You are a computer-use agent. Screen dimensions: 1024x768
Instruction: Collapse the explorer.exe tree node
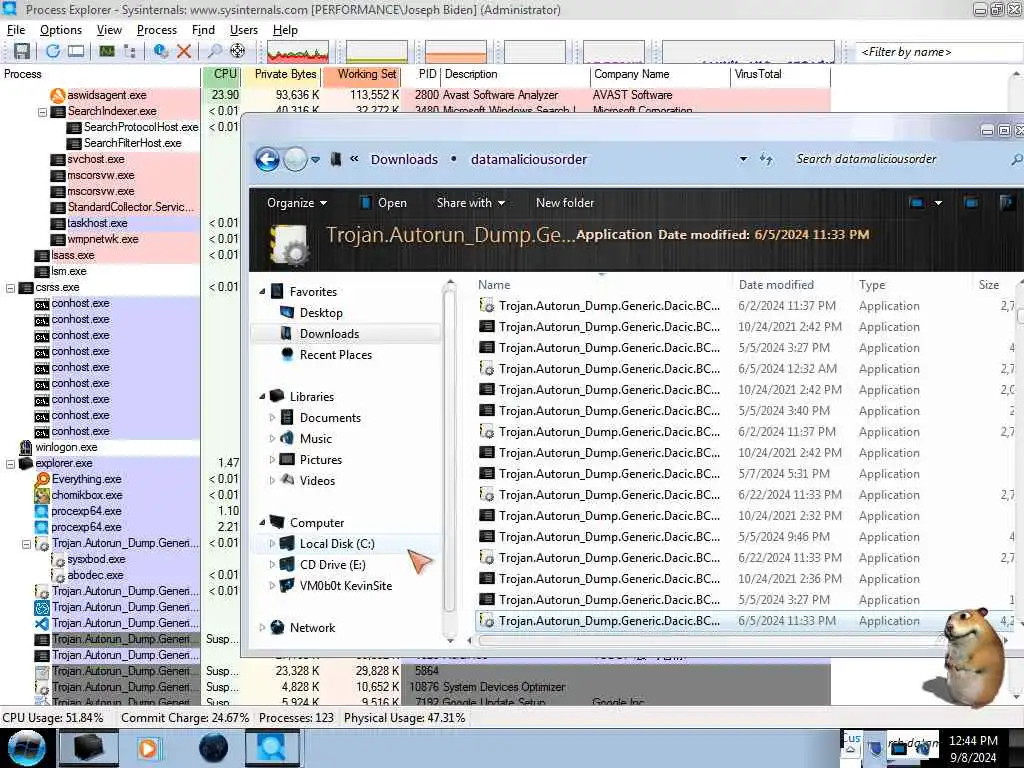(10, 464)
